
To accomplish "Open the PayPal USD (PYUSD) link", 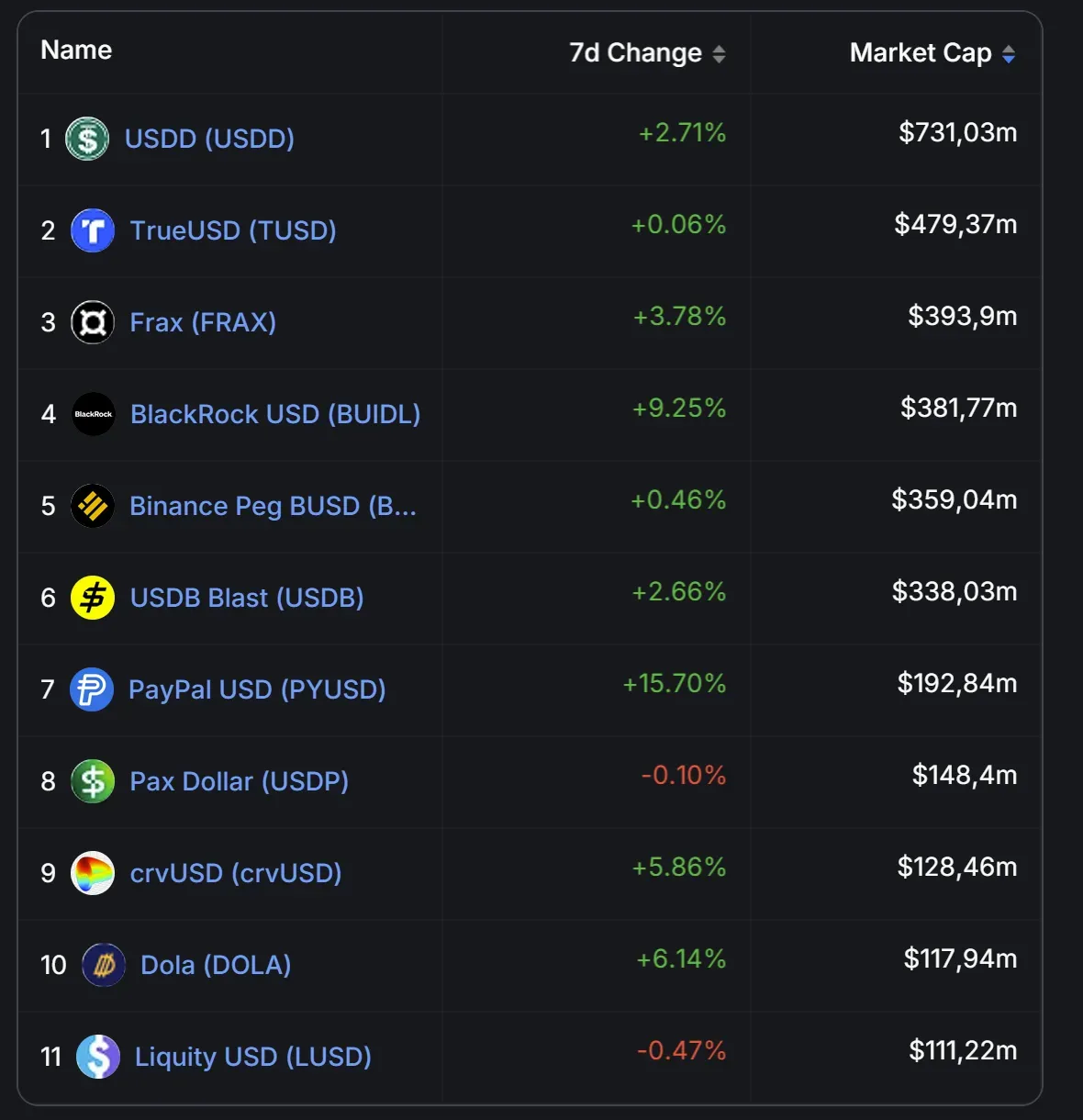I will [257, 689].
